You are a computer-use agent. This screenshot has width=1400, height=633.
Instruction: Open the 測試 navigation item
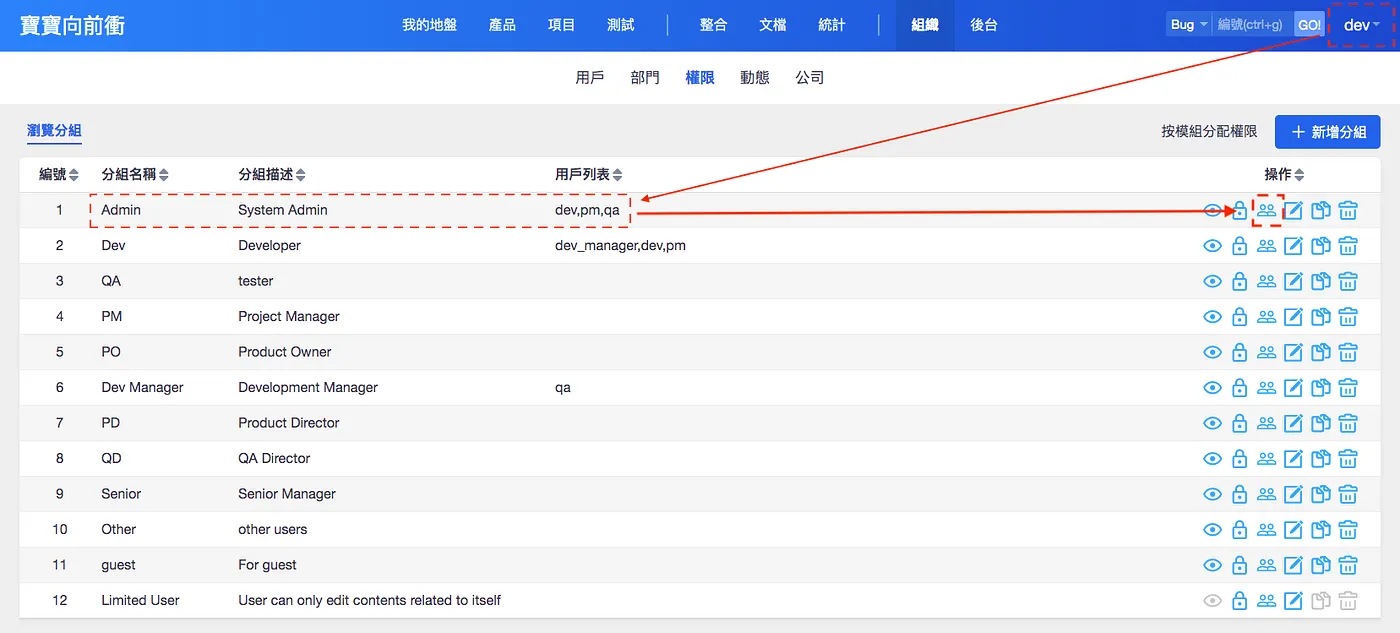tap(621, 25)
